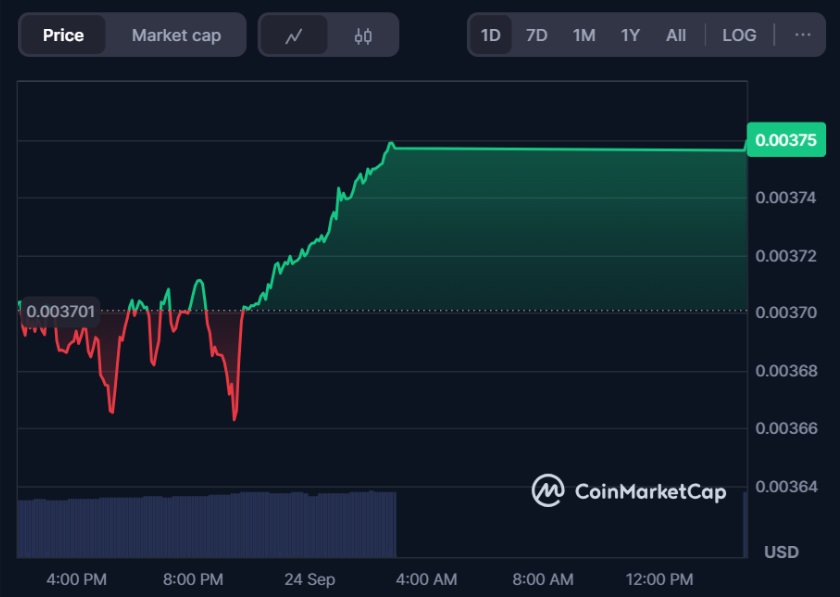Click the CoinMarketCap watermark text
Image resolution: width=840 pixels, height=597 pixels.
click(650, 491)
